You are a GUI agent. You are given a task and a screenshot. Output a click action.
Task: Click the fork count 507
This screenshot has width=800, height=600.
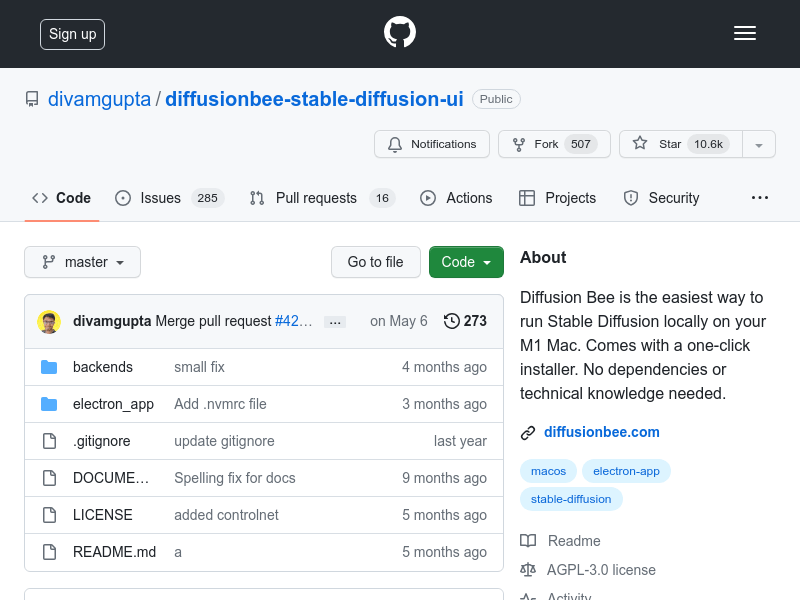[581, 144]
